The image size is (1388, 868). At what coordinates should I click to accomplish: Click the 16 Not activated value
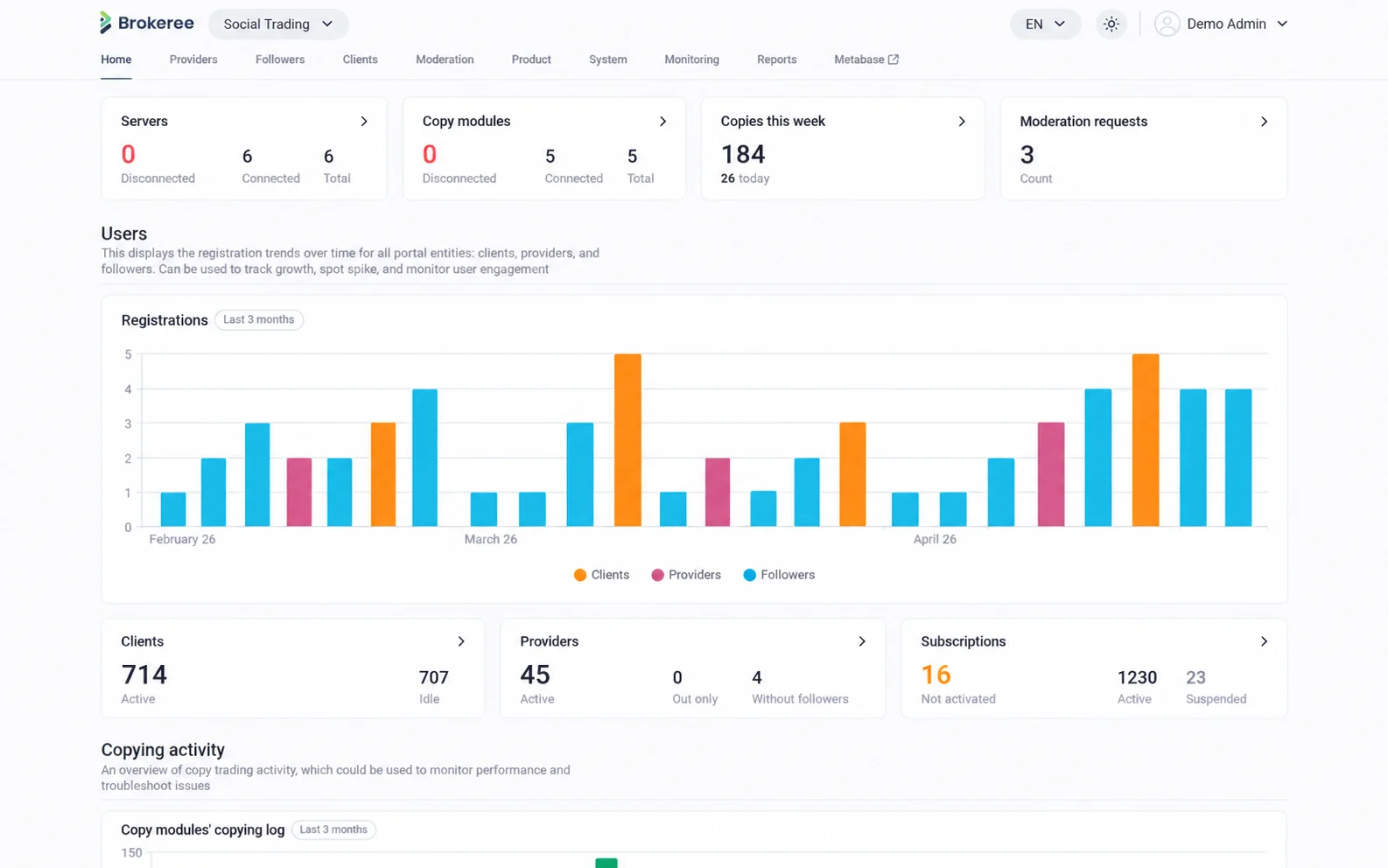point(936,675)
